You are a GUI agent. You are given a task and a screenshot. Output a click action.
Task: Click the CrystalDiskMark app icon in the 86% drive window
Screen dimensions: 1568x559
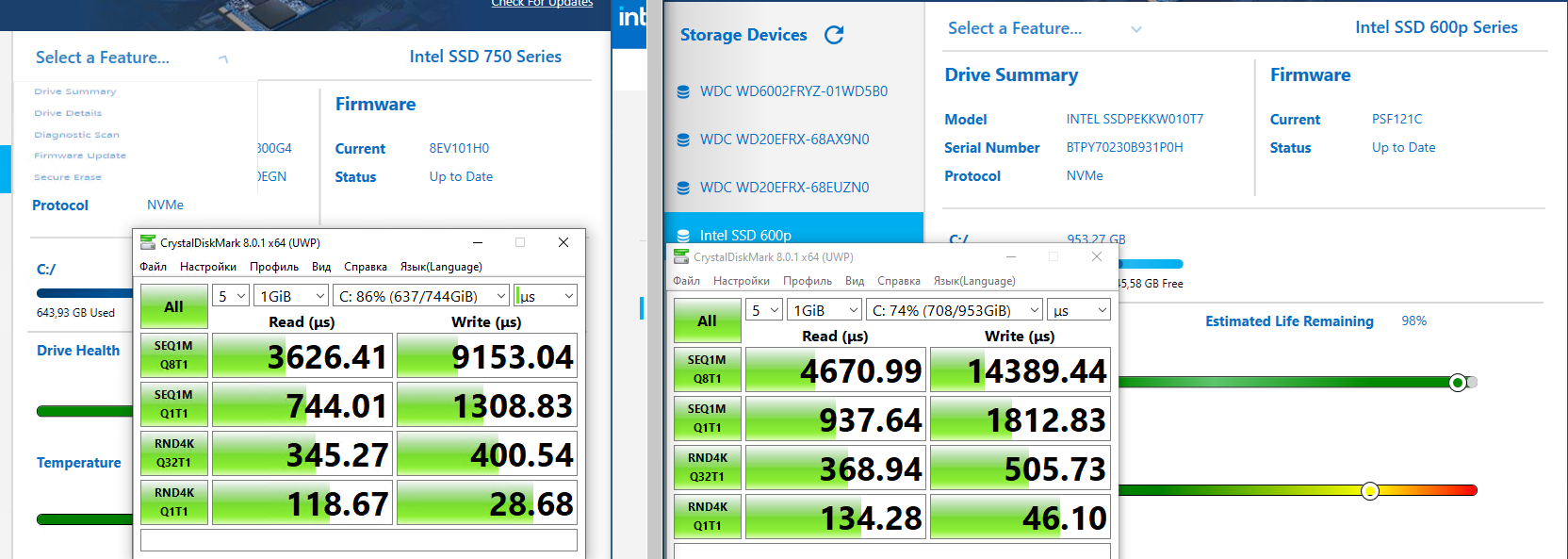click(148, 242)
